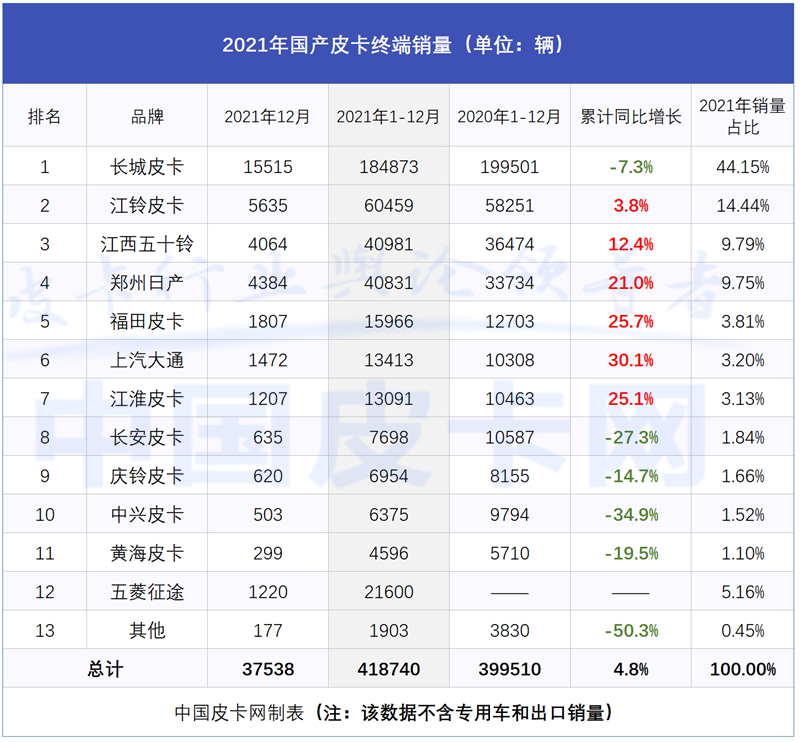Click growth value '3.8%'
Image resolution: width=800 pixels, height=742 pixels.
(631, 206)
